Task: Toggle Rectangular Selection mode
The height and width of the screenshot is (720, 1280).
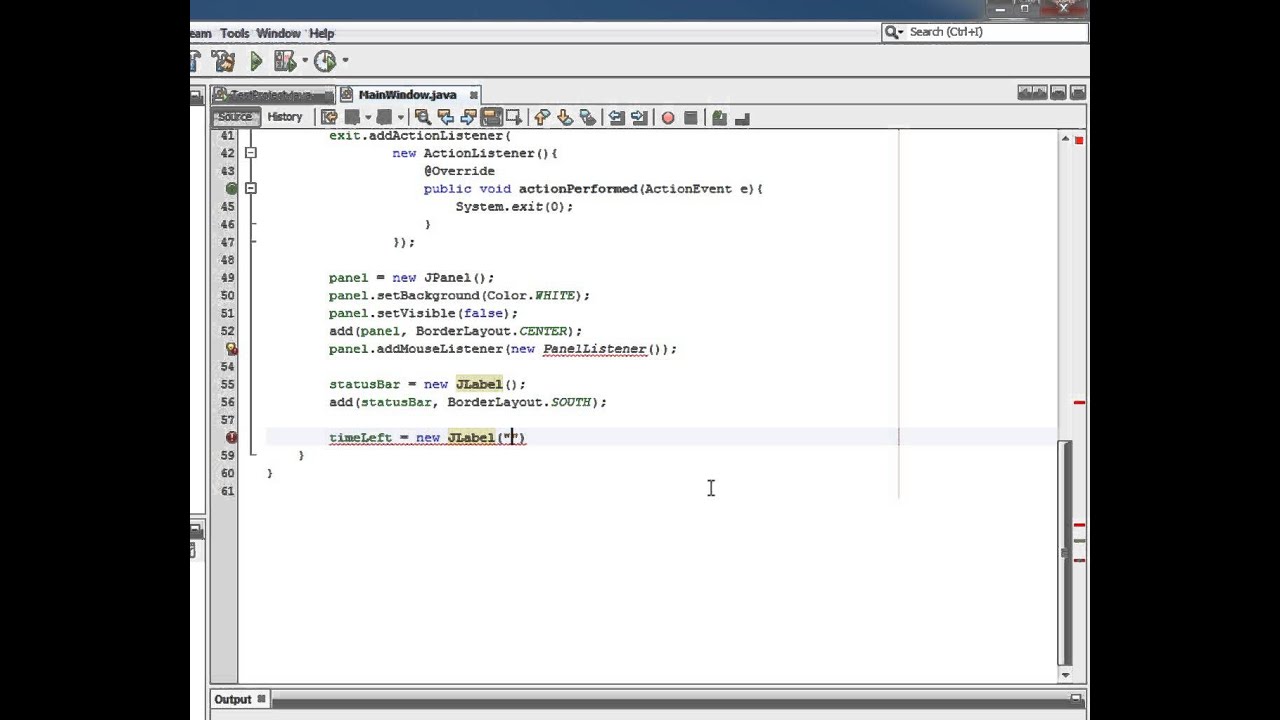Action: (x=514, y=118)
